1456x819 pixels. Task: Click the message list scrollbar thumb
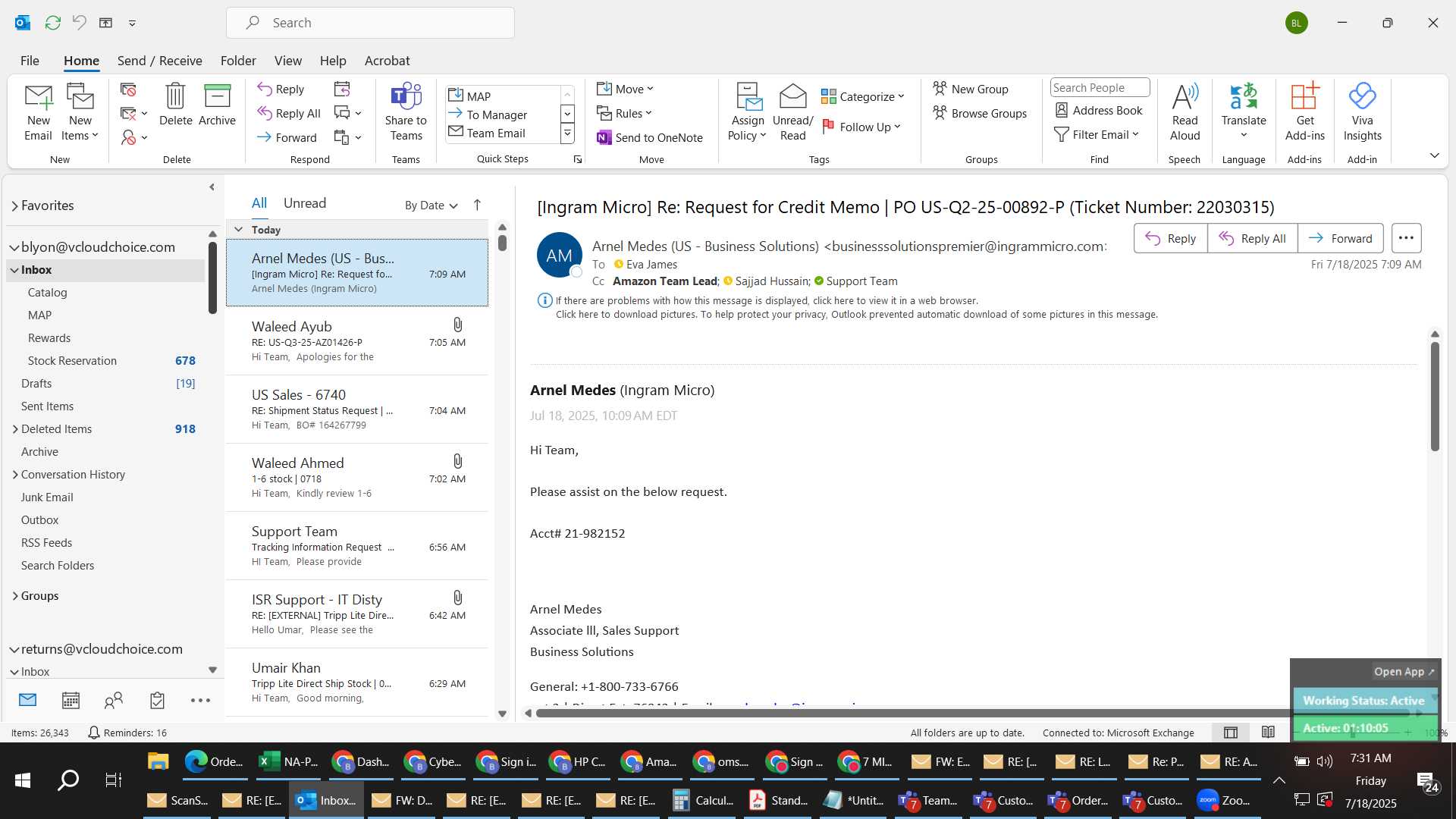(x=502, y=243)
